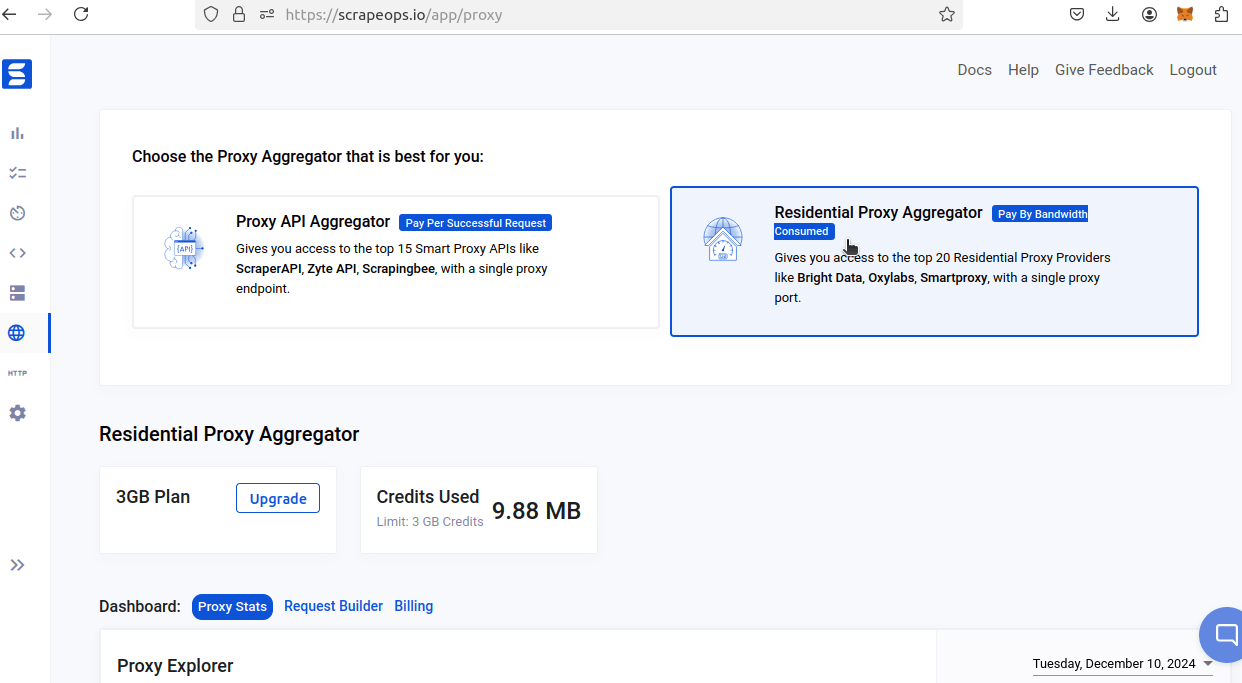Select the globe proxy icon in sidebar
1242x683 pixels.
point(17,333)
